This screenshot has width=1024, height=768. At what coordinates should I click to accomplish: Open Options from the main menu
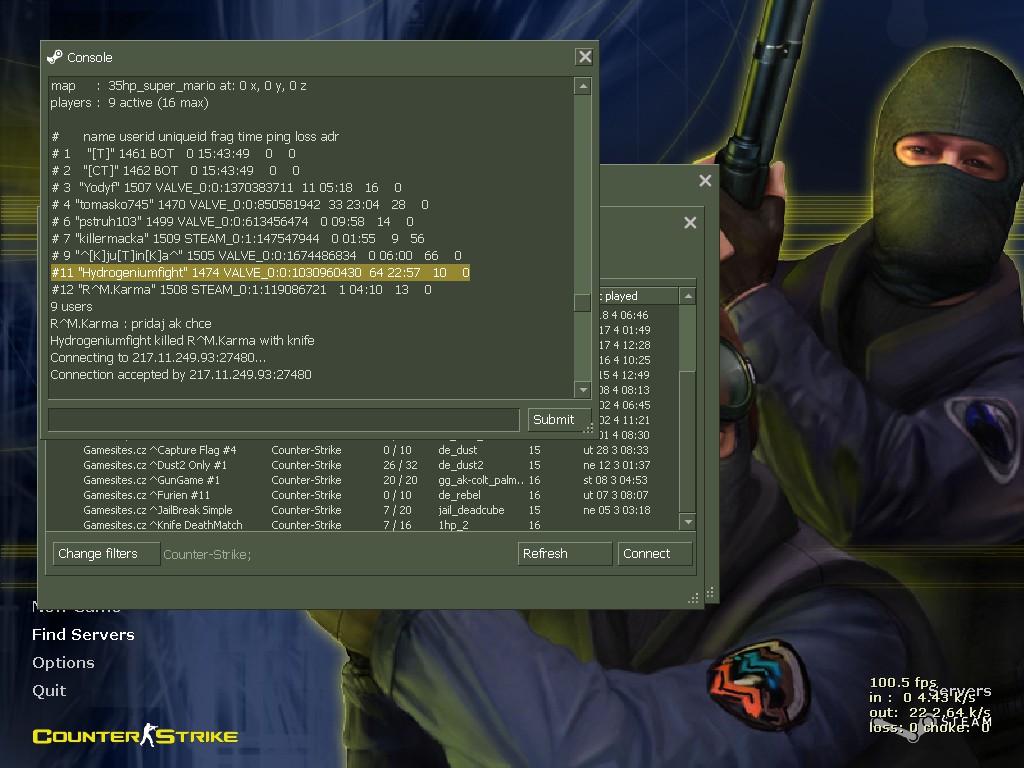click(63, 663)
